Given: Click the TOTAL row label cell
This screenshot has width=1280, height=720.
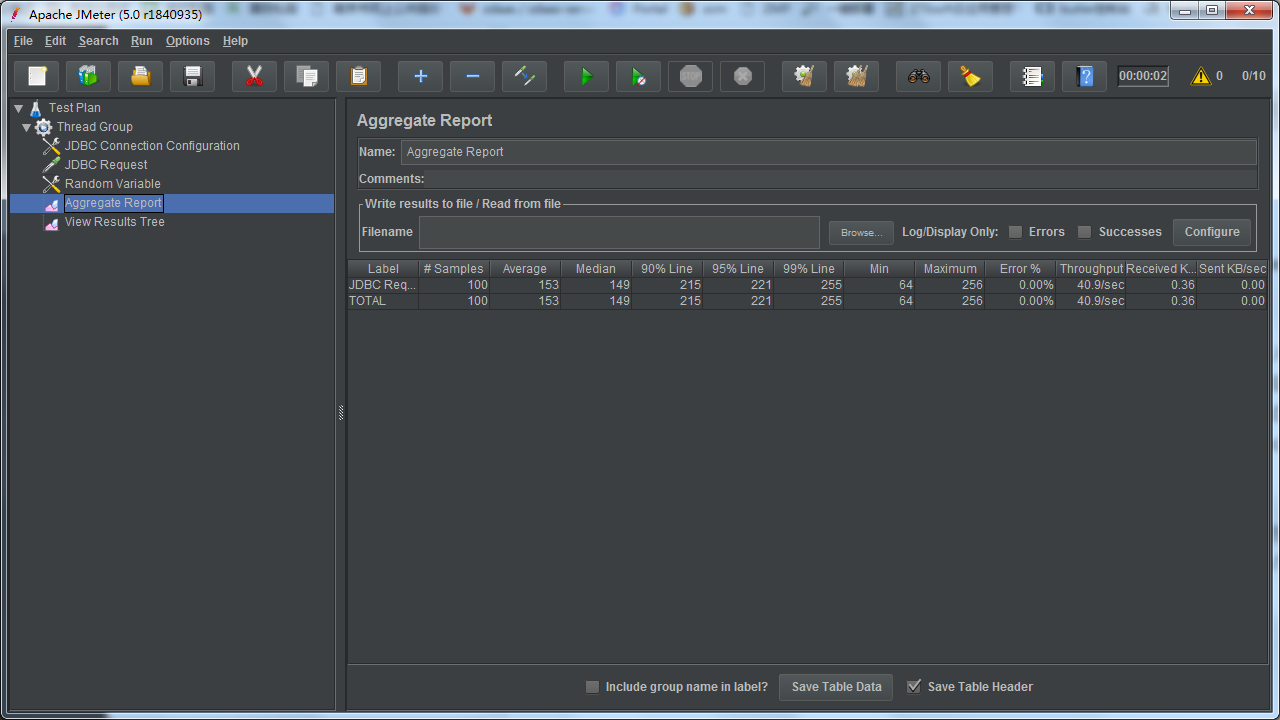Looking at the screenshot, I should pyautogui.click(x=383, y=301).
